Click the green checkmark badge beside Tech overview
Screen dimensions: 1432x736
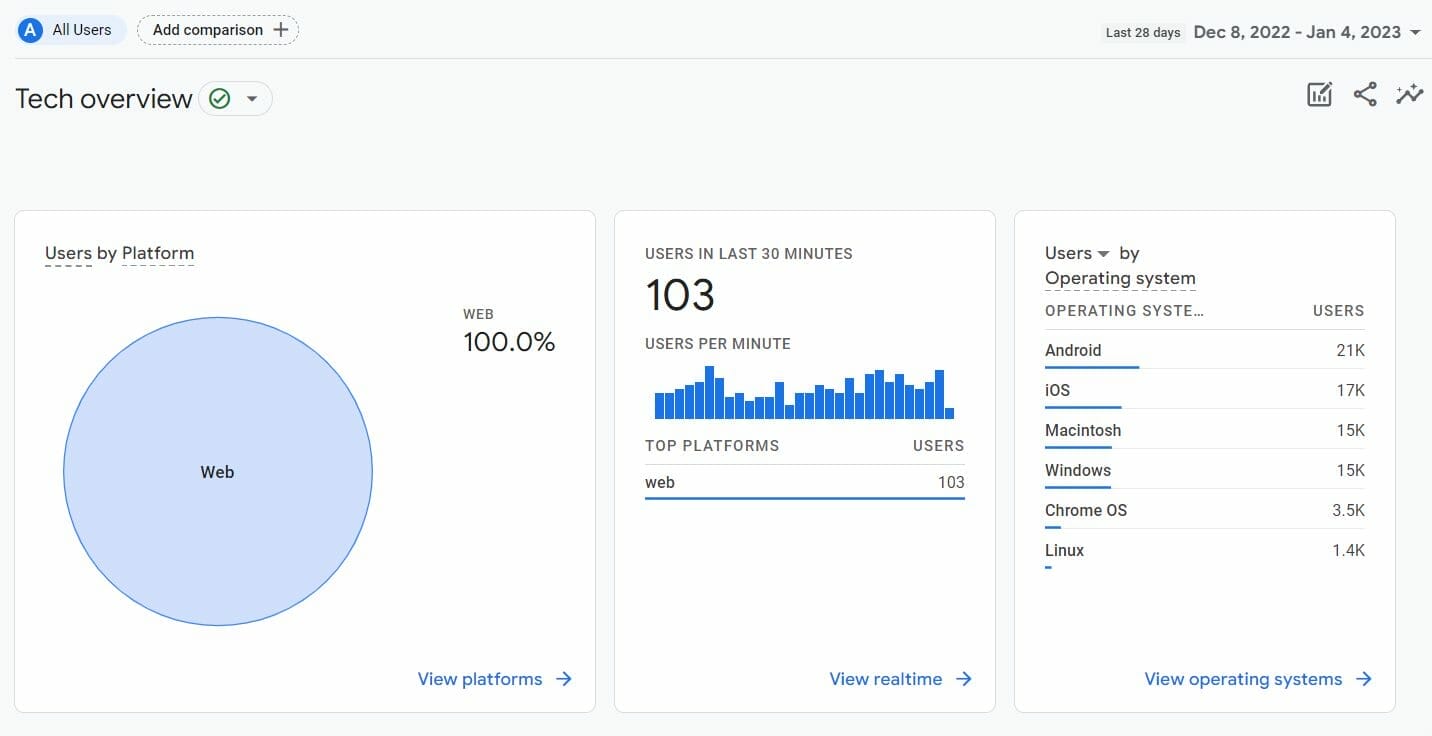pos(219,98)
